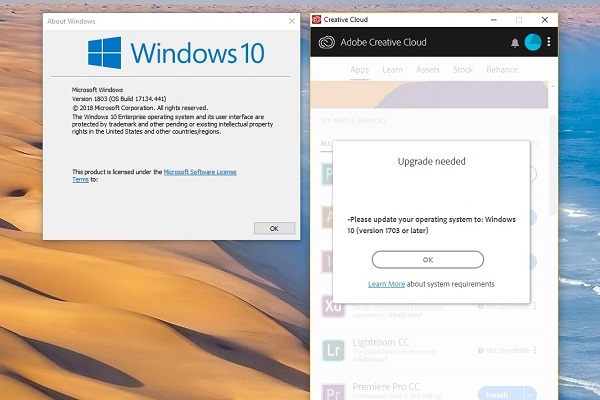This screenshot has height=400, width=600.
Task: Open the Creative Cloud profile avatar
Action: [533, 42]
